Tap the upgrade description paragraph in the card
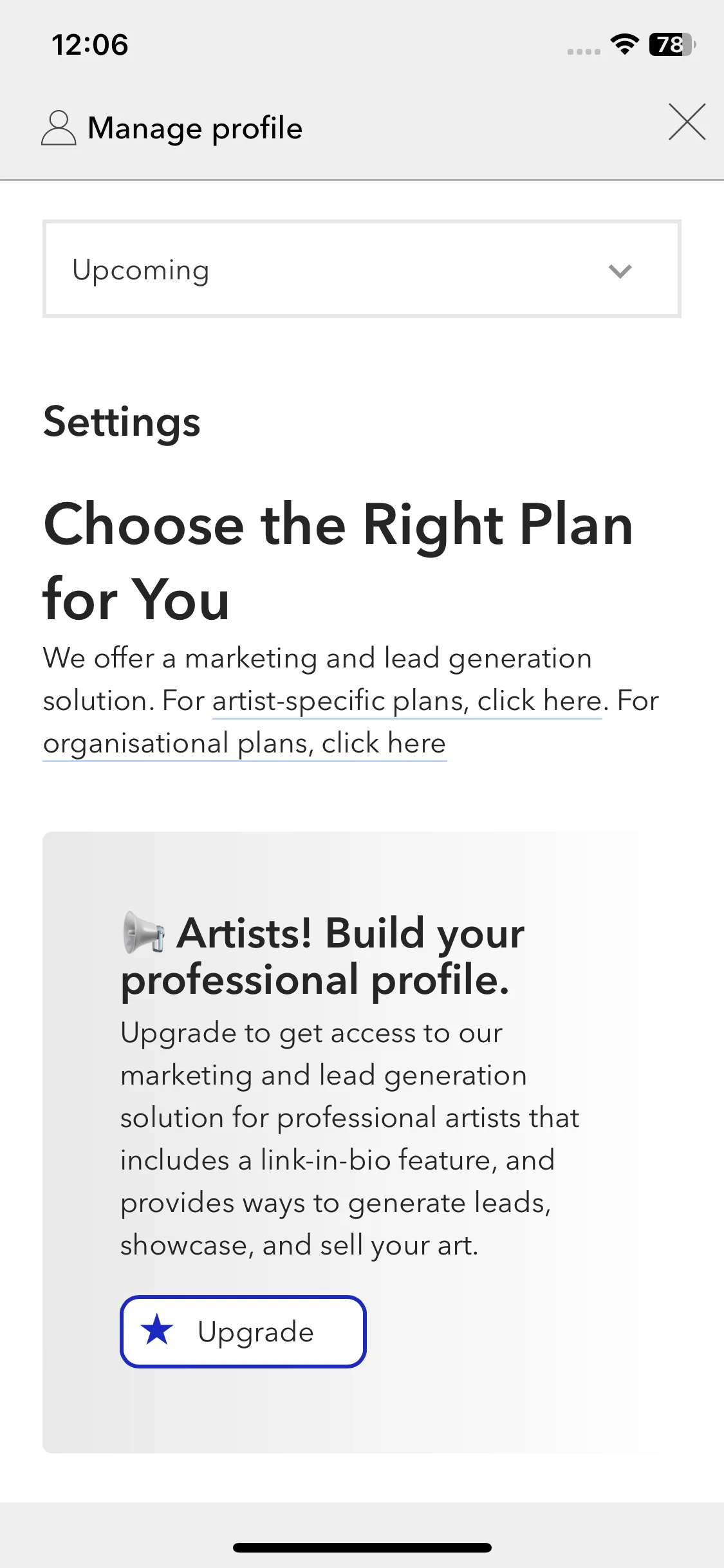This screenshot has height=1568, width=724. click(350, 1139)
